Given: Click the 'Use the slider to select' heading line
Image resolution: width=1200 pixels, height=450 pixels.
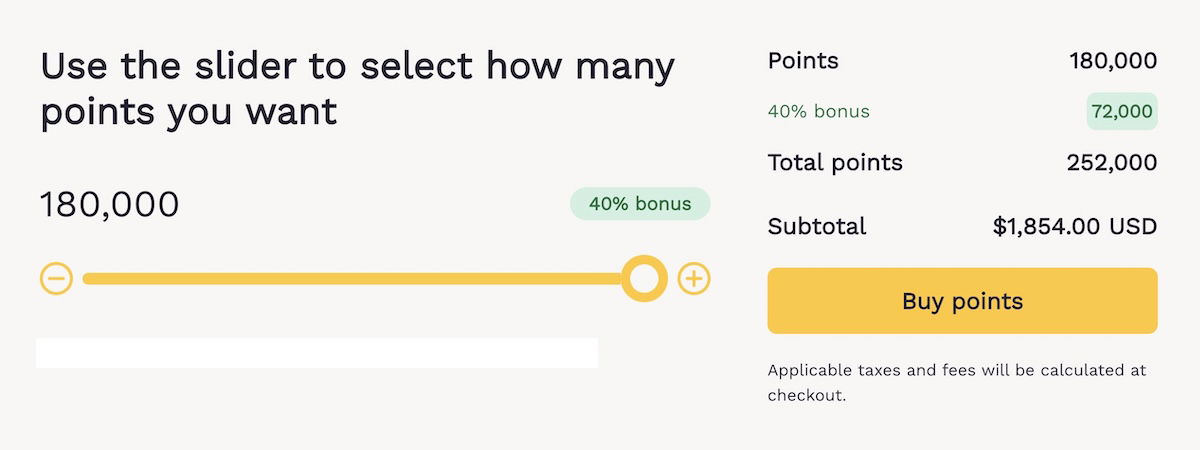Looking at the screenshot, I should (x=357, y=67).
